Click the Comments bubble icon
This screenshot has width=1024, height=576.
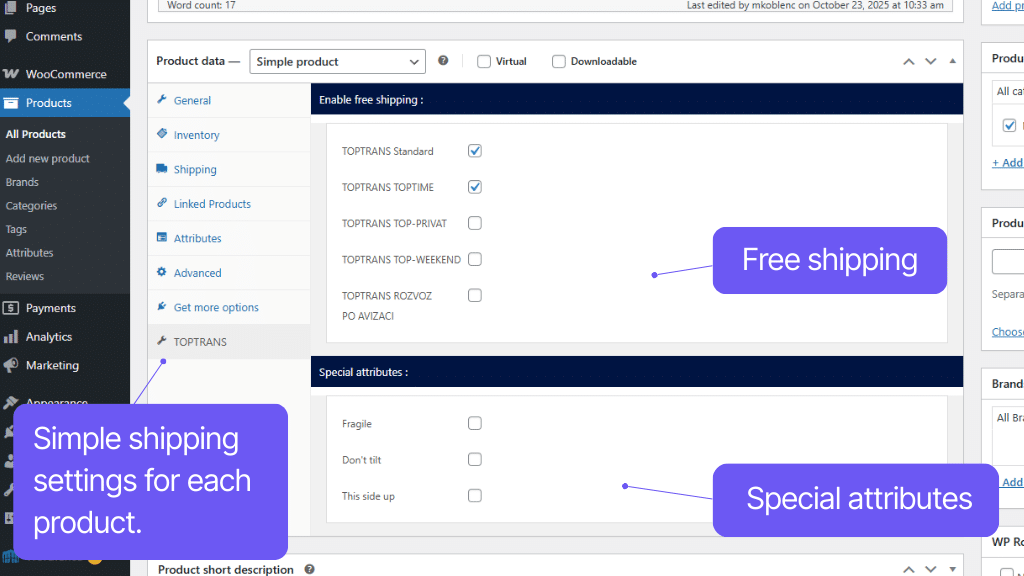click(10, 36)
